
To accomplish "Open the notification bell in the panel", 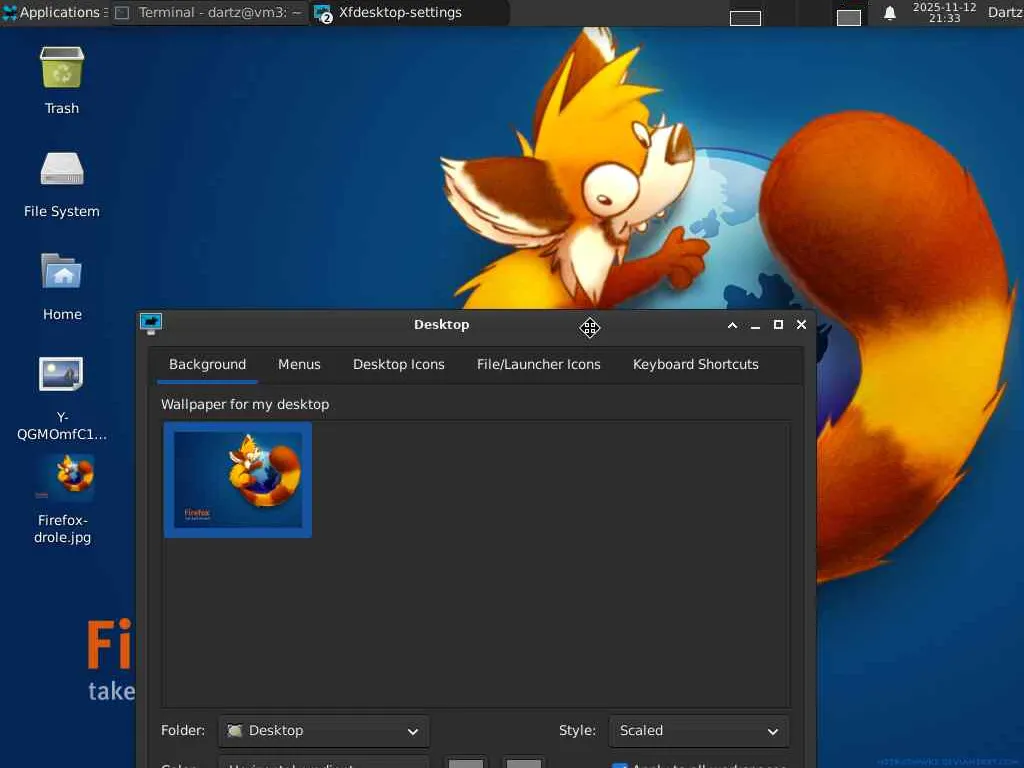I will point(889,13).
